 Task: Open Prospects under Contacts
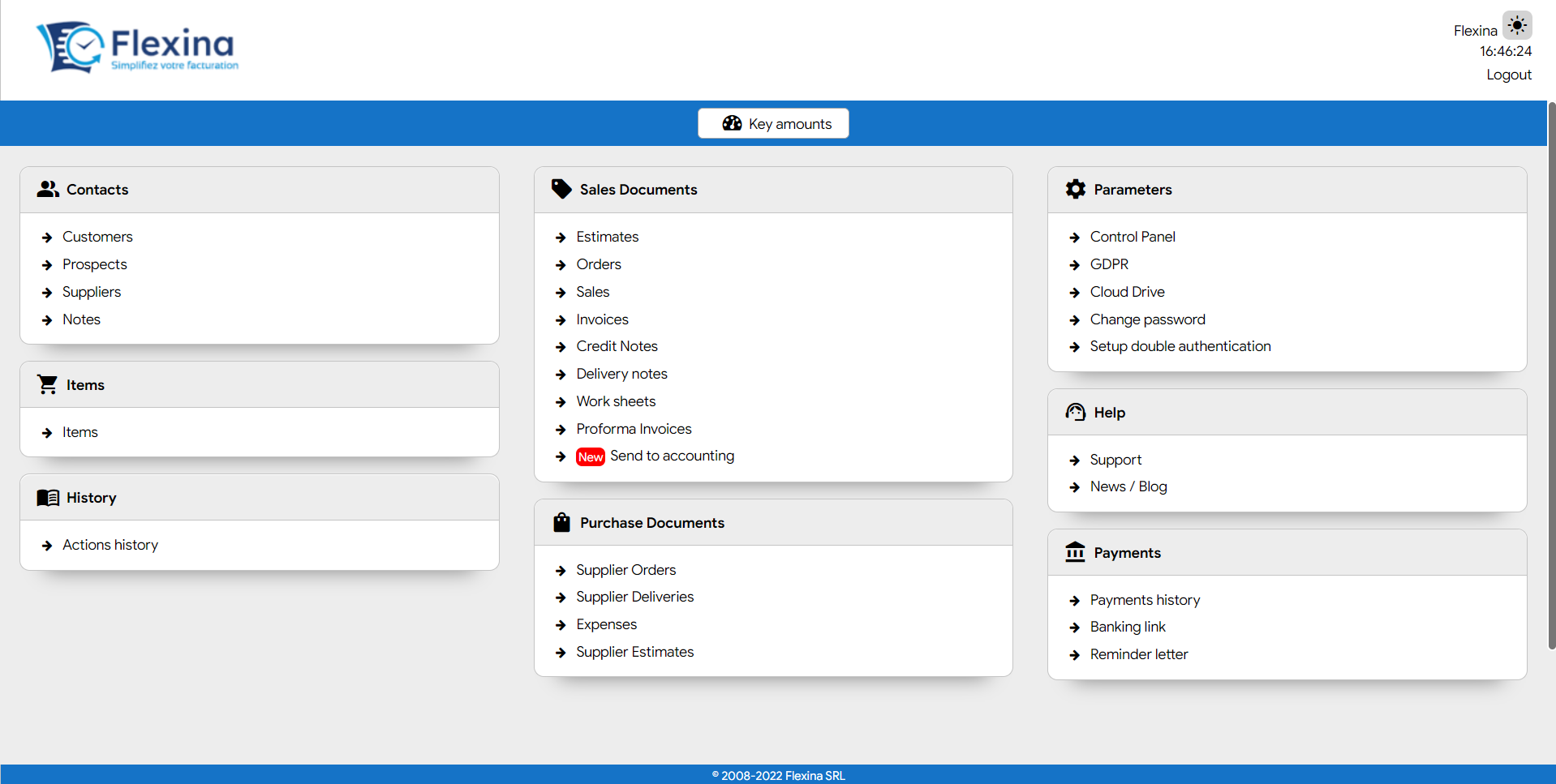click(95, 264)
